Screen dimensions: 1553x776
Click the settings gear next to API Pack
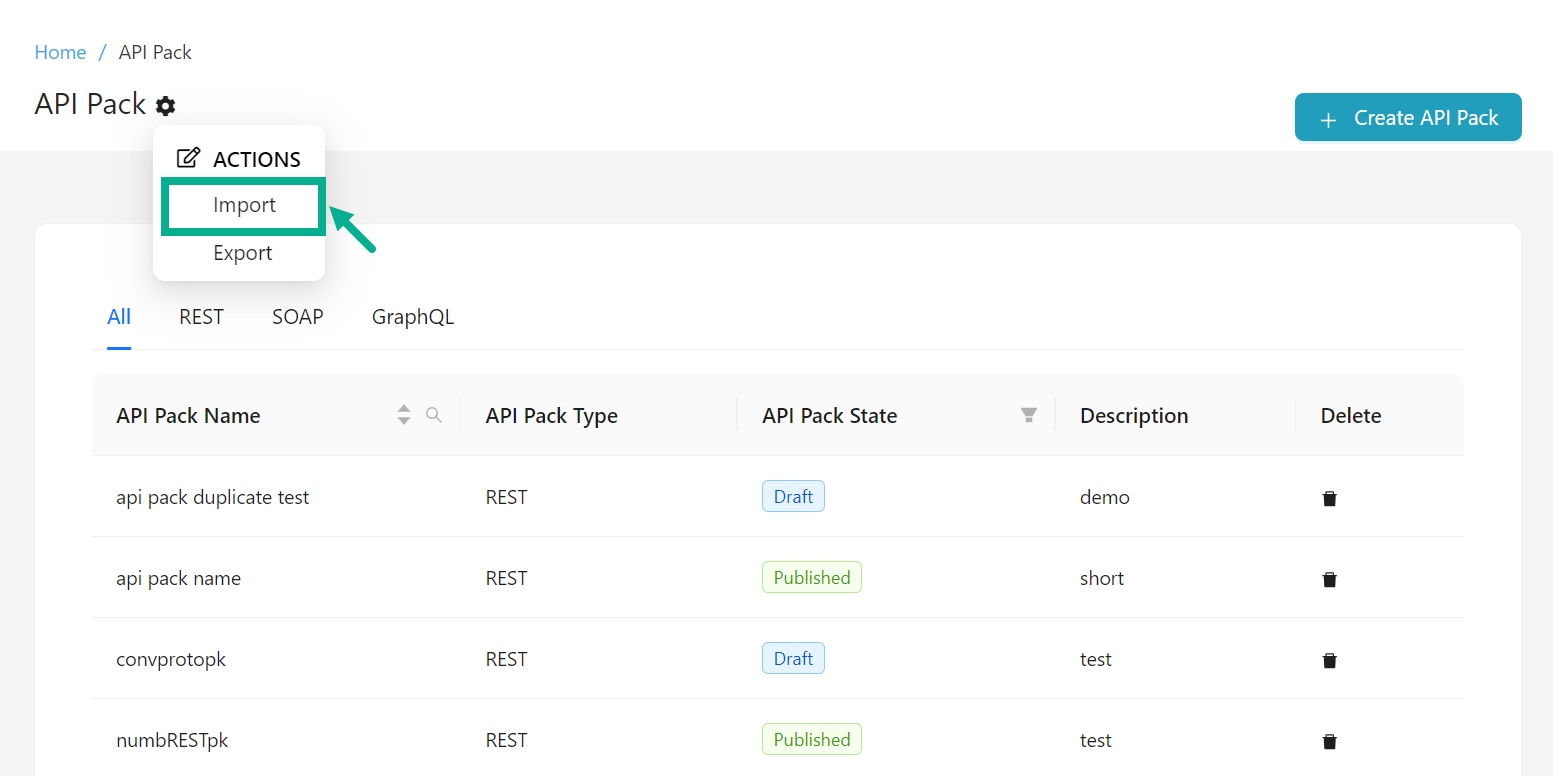pos(166,106)
